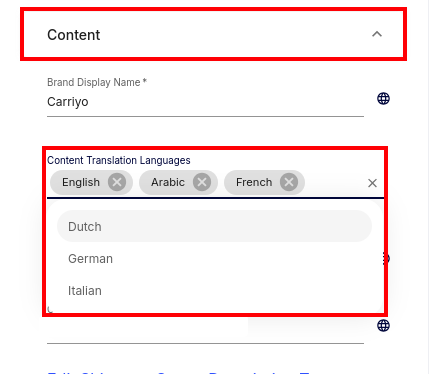This screenshot has width=429, height=374.
Task: Focus the Brand Display Name field containing Carriyo
Action: click(205, 102)
